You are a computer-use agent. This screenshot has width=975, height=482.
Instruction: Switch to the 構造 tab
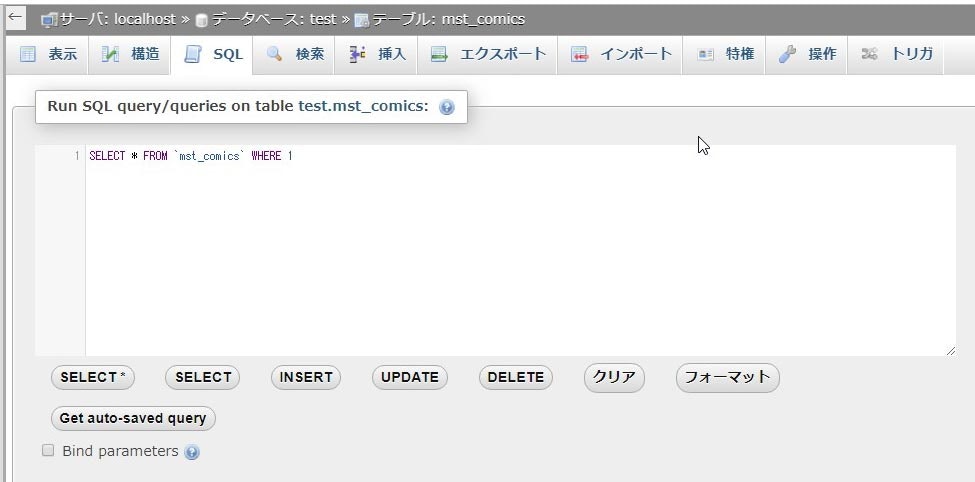pyautogui.click(x=130, y=55)
